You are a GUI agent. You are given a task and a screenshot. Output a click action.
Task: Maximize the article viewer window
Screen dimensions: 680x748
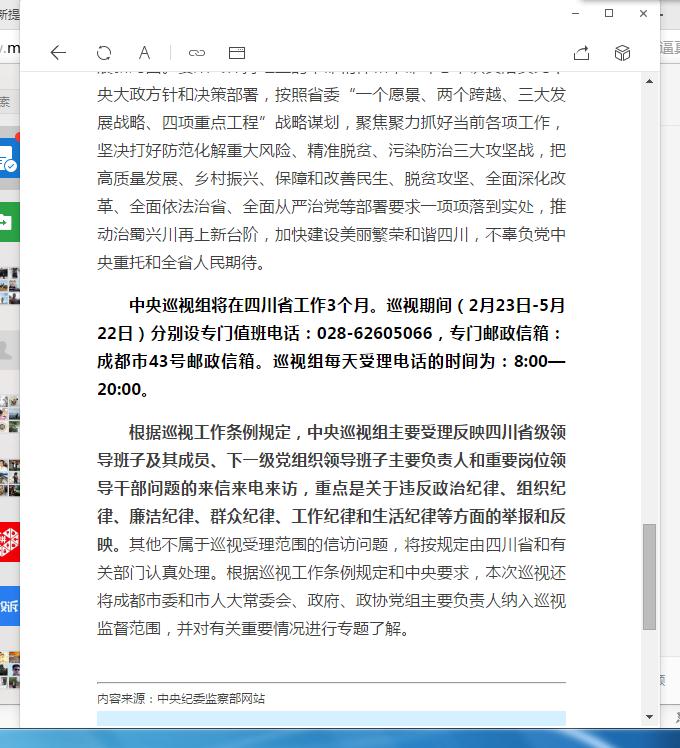609,14
